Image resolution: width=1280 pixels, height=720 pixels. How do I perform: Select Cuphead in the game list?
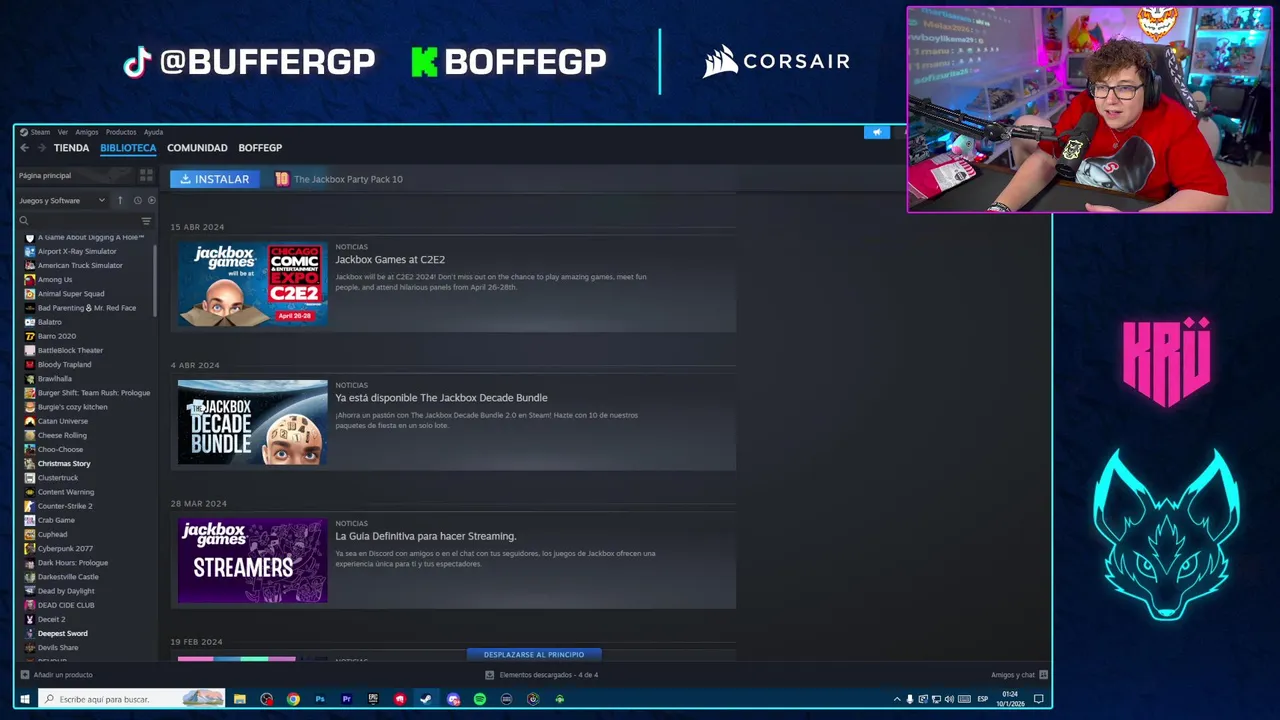click(52, 534)
